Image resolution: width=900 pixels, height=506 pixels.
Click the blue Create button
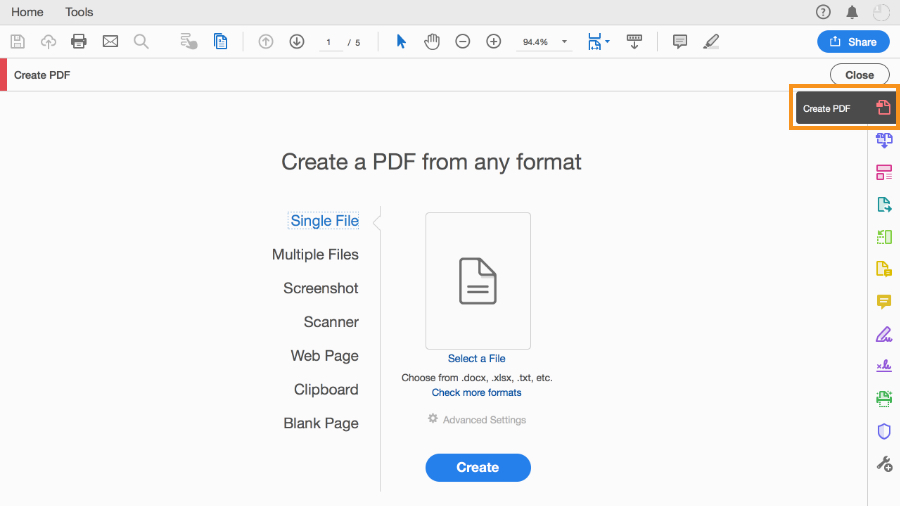pos(478,468)
